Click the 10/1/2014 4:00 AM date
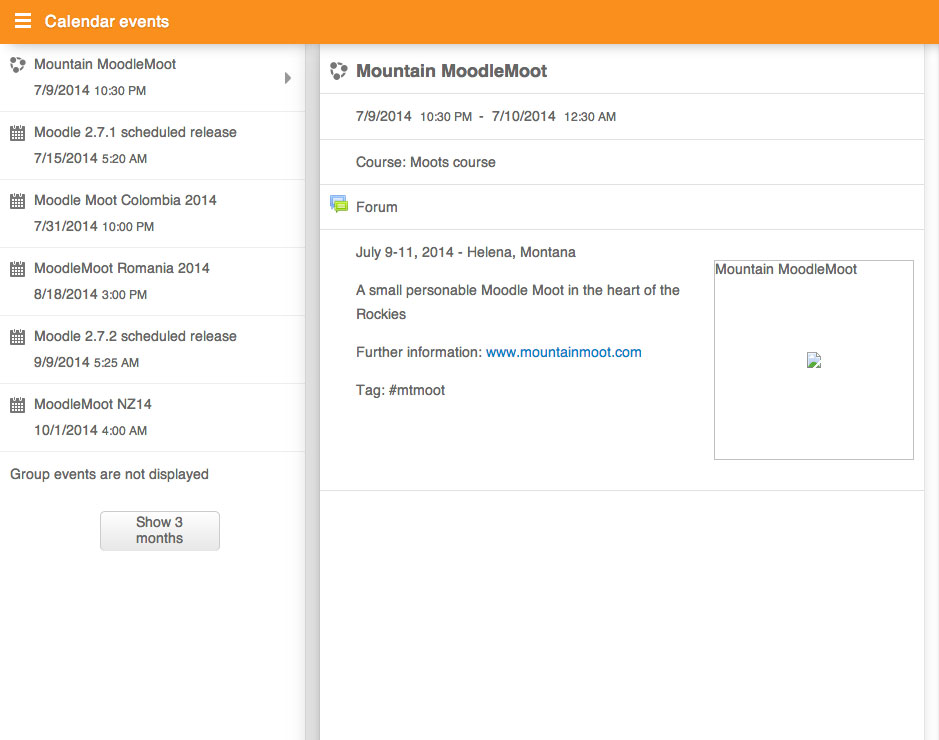 click(90, 430)
